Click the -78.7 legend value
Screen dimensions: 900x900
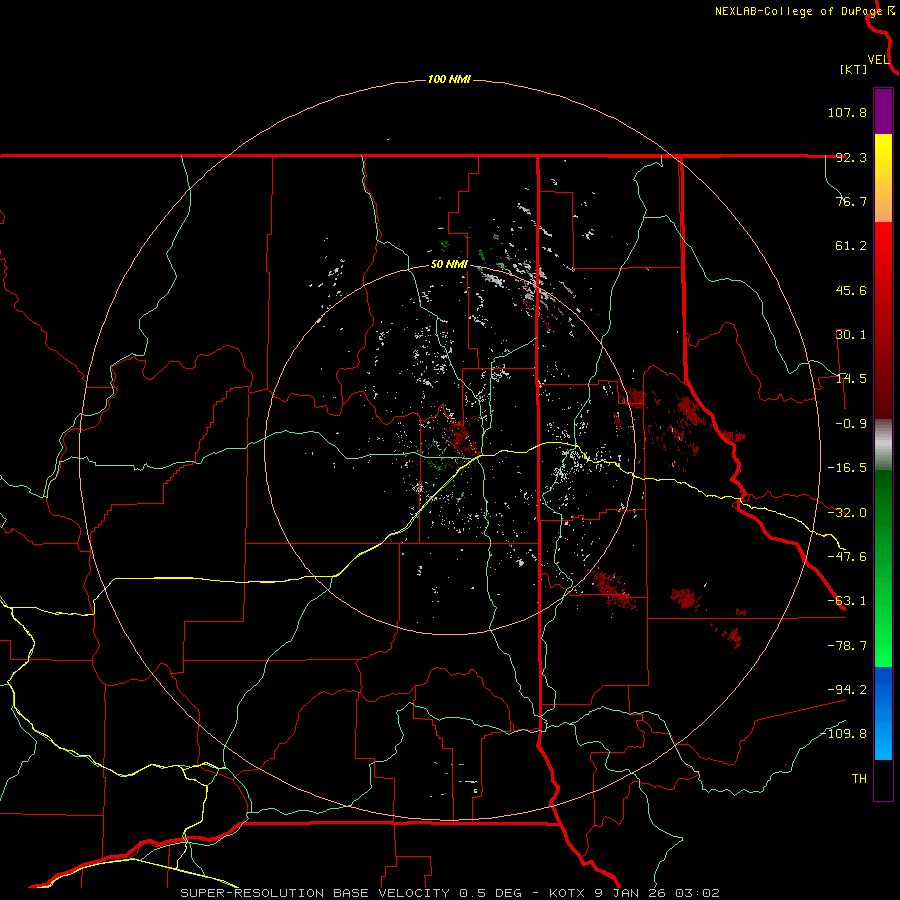coord(847,646)
